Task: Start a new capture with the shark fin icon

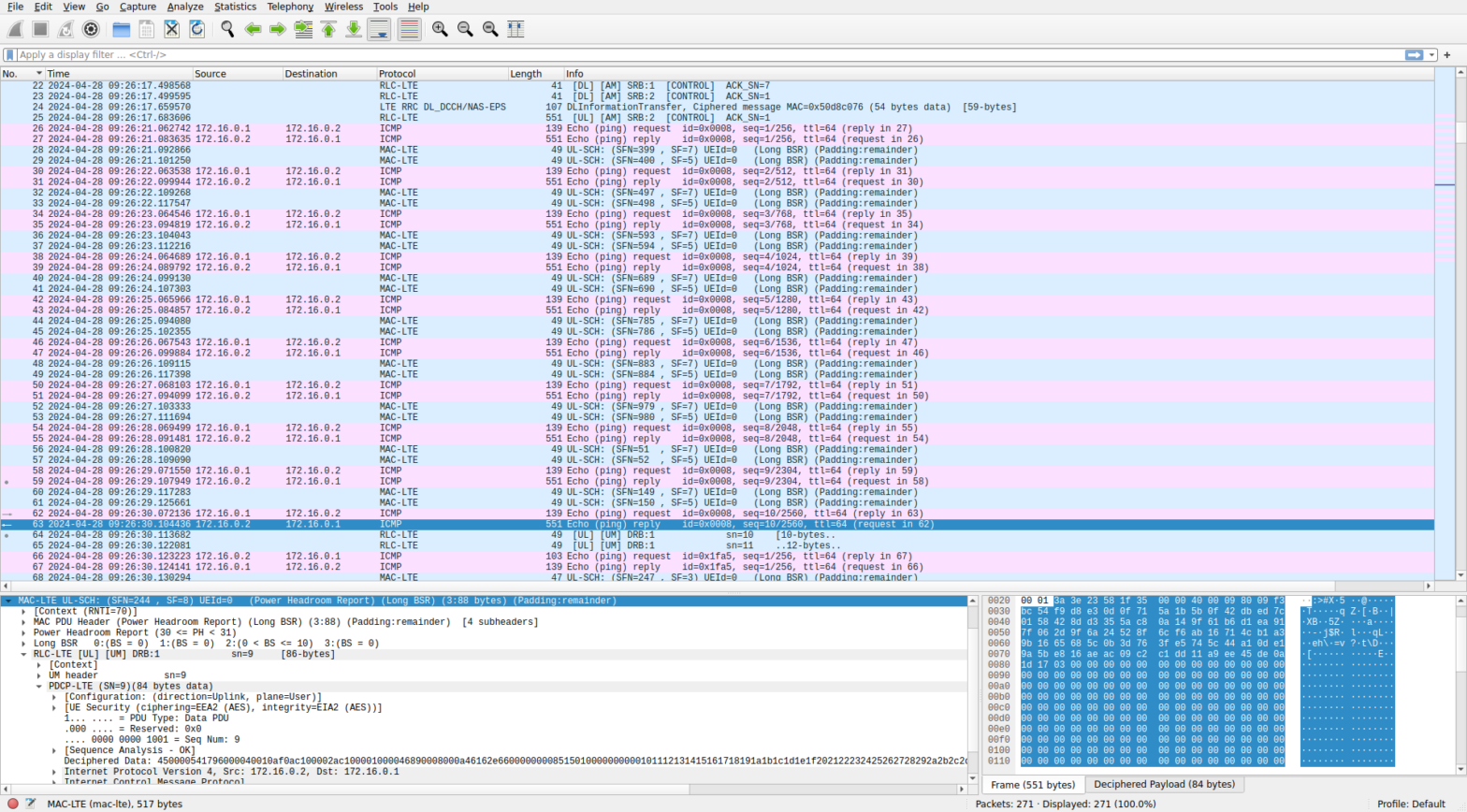Action: (15, 29)
